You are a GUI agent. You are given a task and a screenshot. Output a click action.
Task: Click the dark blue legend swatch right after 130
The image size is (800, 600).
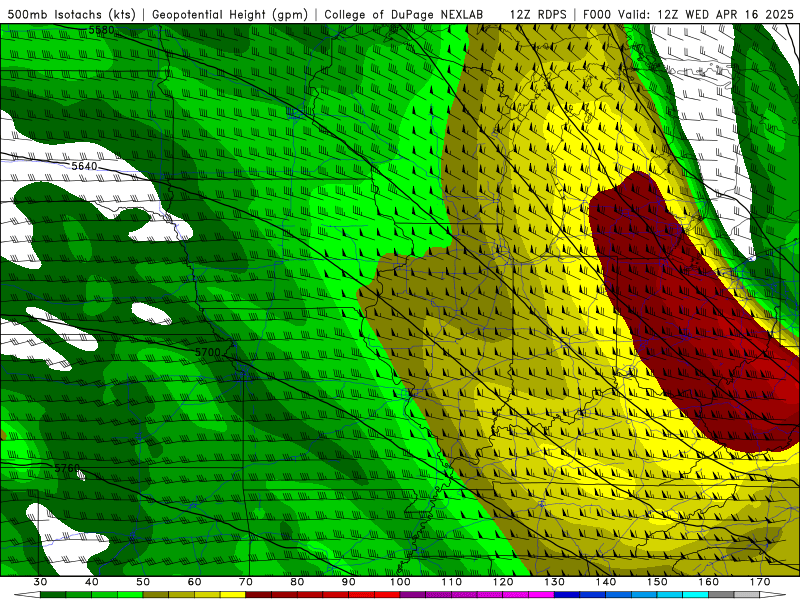(x=567, y=595)
